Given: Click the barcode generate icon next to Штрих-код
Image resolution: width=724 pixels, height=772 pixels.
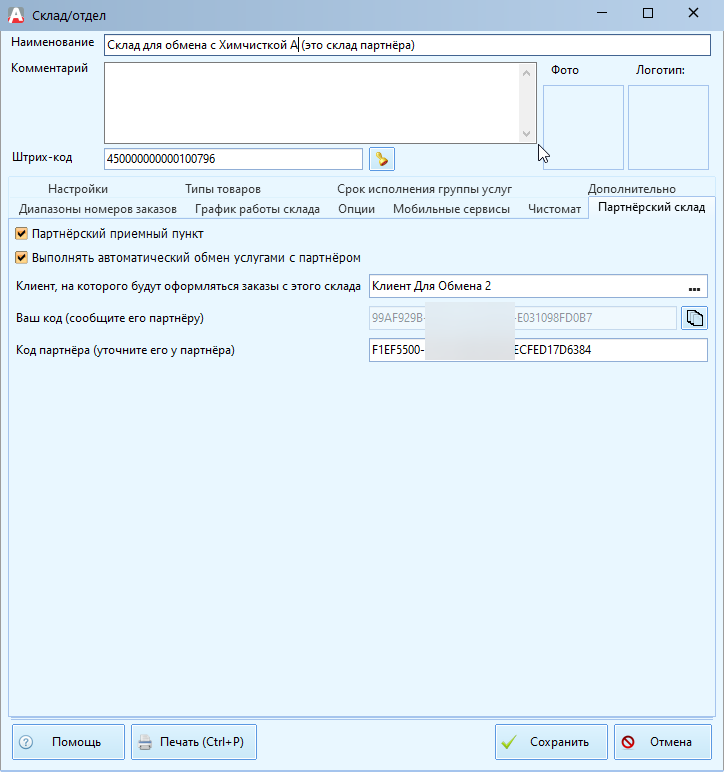Looking at the screenshot, I should [382, 159].
